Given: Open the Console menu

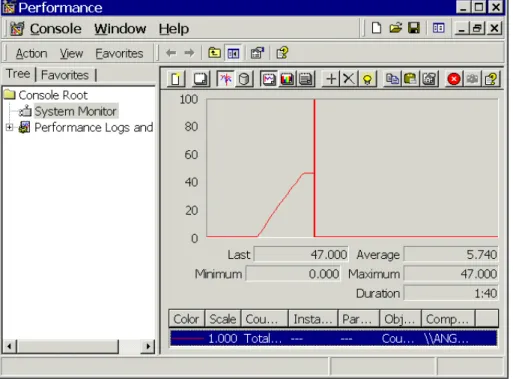Looking at the screenshot, I should click(56, 29).
